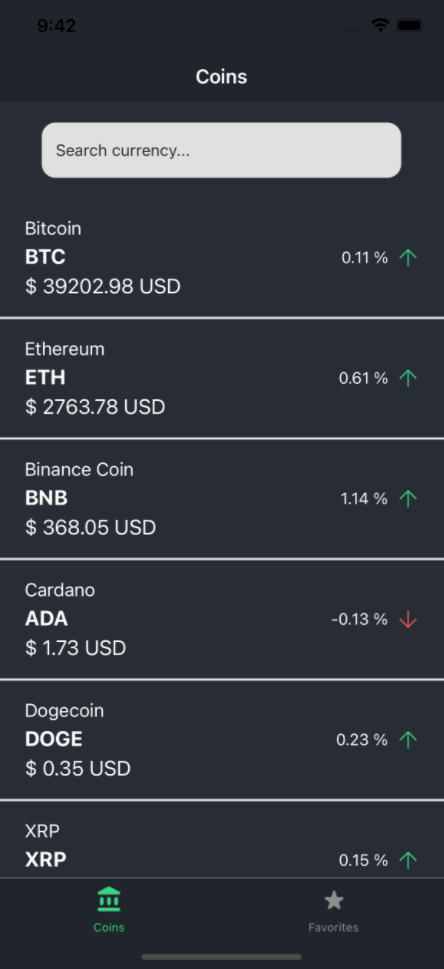The width and height of the screenshot is (444, 969).
Task: Tap the $ 39202.98 USD price
Action: point(103,287)
